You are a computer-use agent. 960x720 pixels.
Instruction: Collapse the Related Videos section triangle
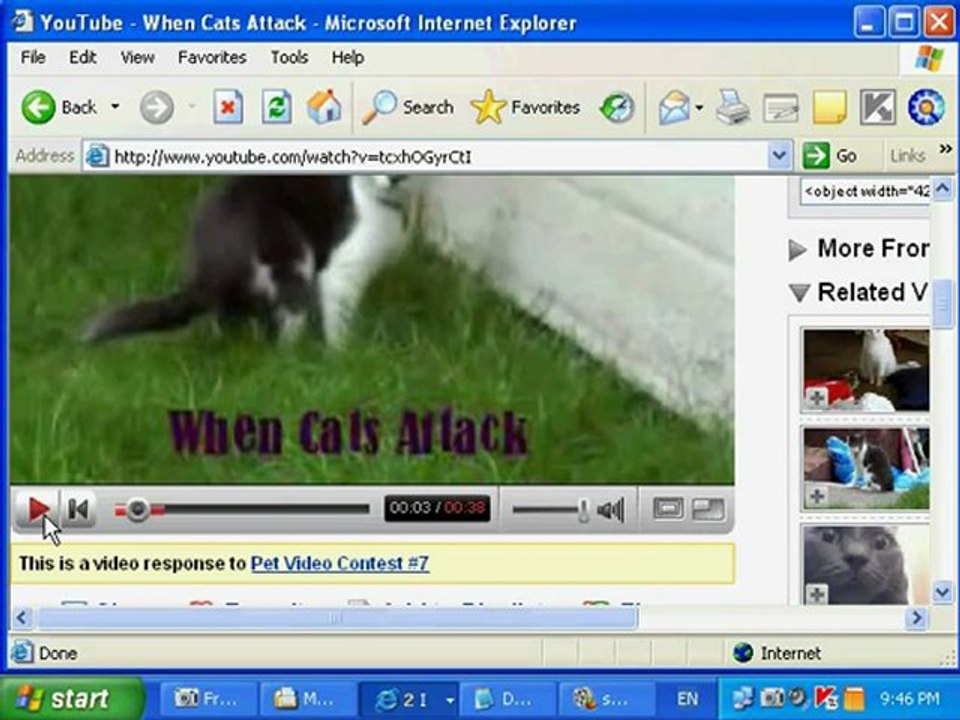[x=800, y=293]
